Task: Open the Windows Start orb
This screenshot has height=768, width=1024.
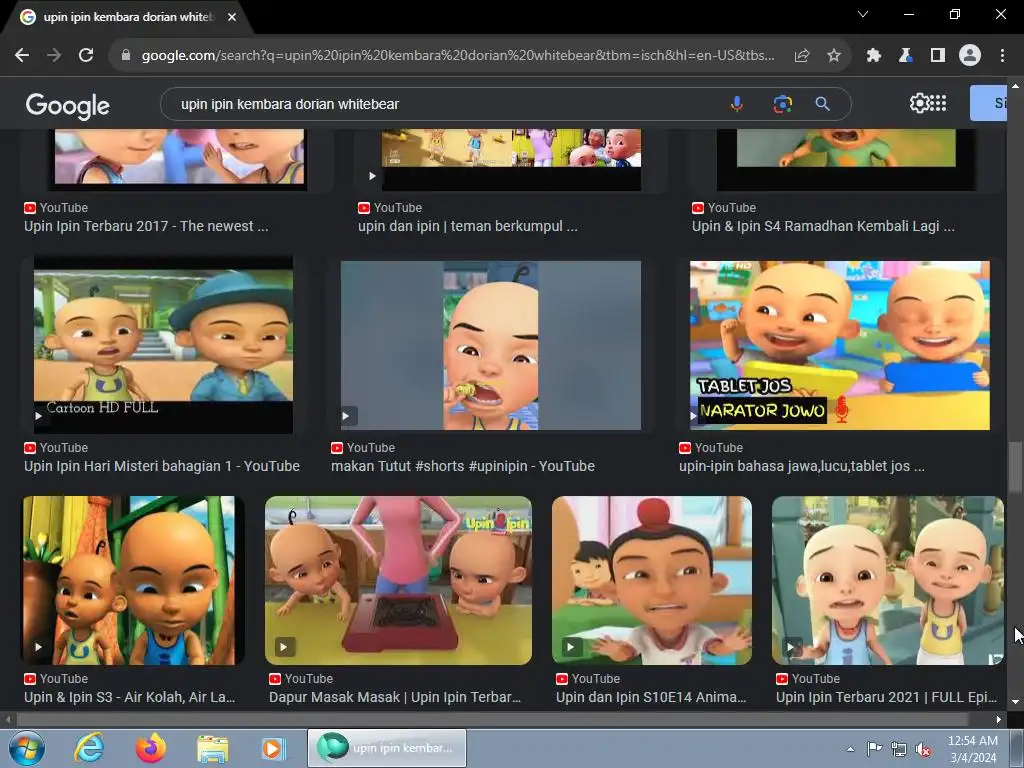Action: pyautogui.click(x=27, y=748)
